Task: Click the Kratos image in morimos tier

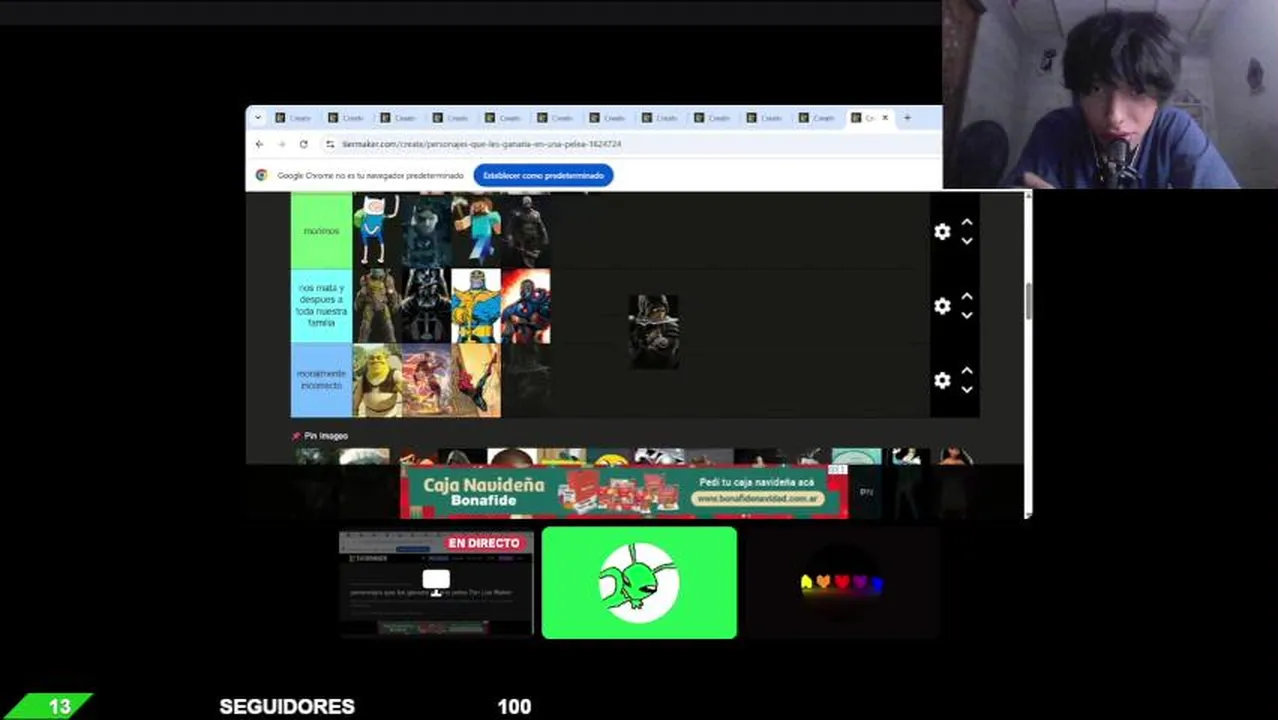Action: (525, 231)
